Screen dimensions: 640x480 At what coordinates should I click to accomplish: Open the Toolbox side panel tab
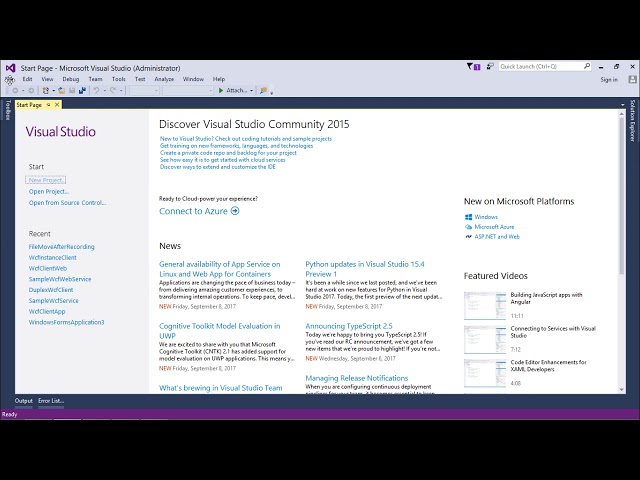click(x=7, y=110)
